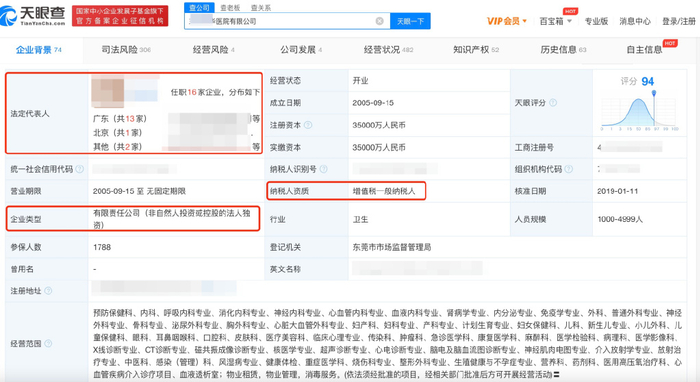Open help icon beside 统一社会信用代码

79,169
